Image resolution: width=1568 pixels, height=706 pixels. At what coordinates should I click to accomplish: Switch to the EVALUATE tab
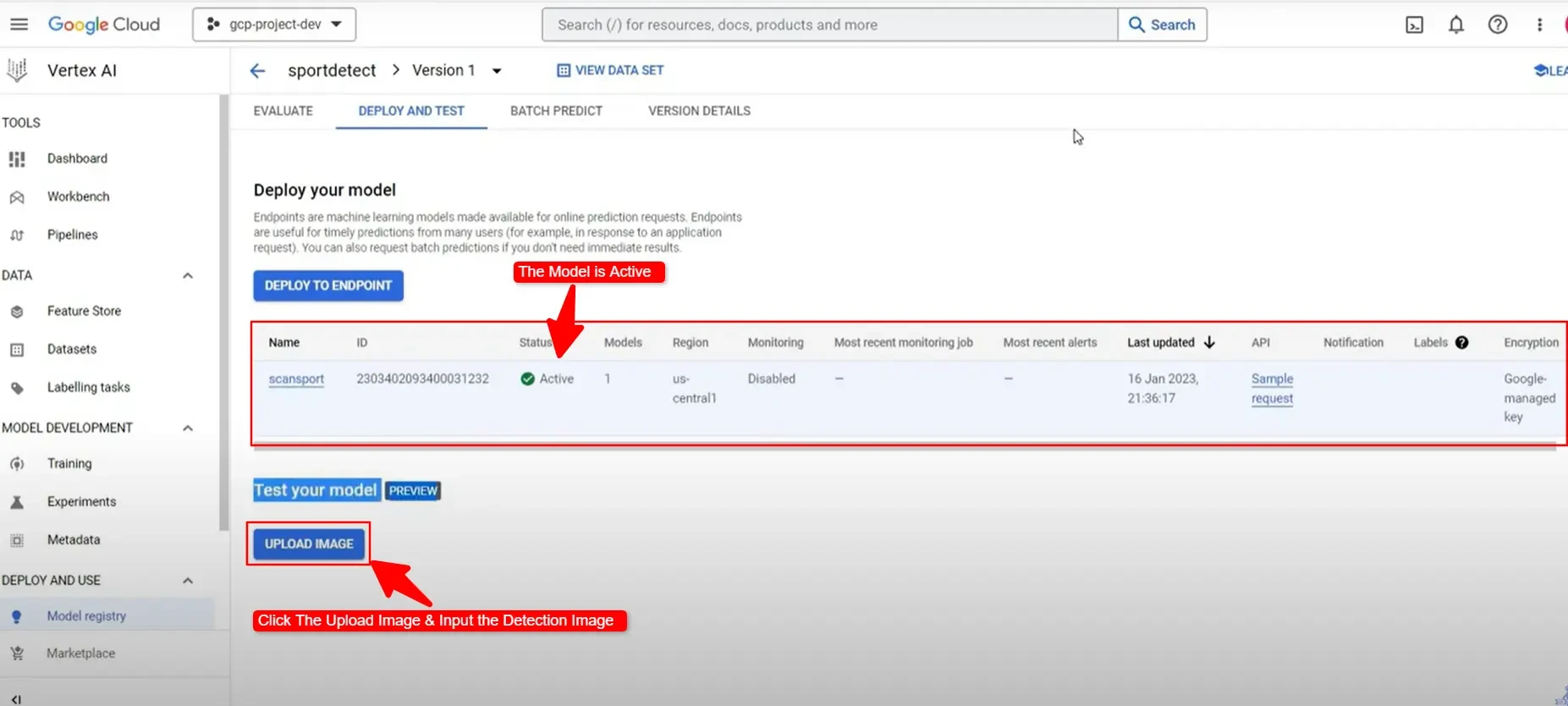[283, 111]
